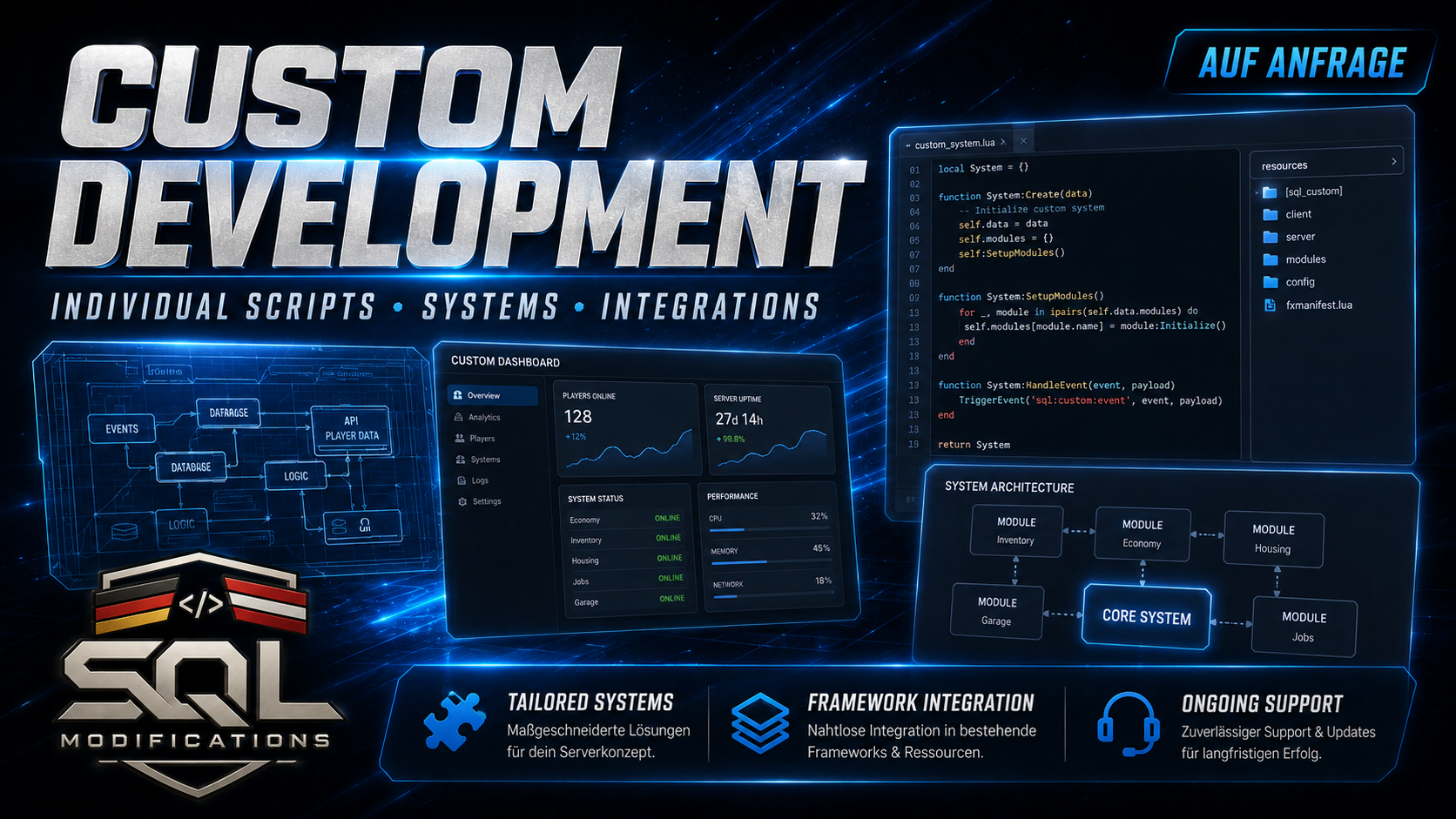Select the MODULE Economy box
The image size is (1456, 819).
click(1143, 534)
